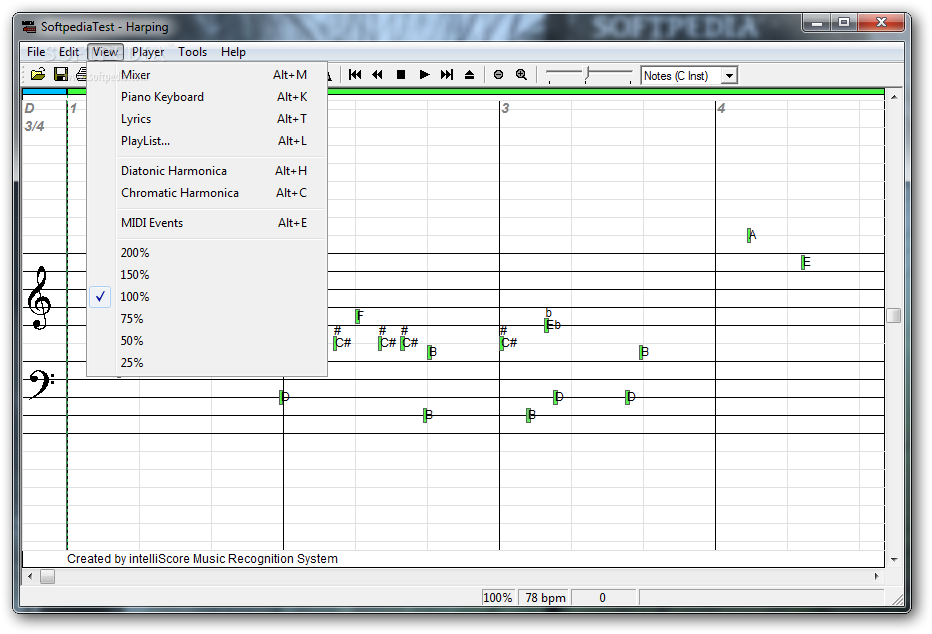Click the 78 bpm status bar field

click(x=544, y=598)
